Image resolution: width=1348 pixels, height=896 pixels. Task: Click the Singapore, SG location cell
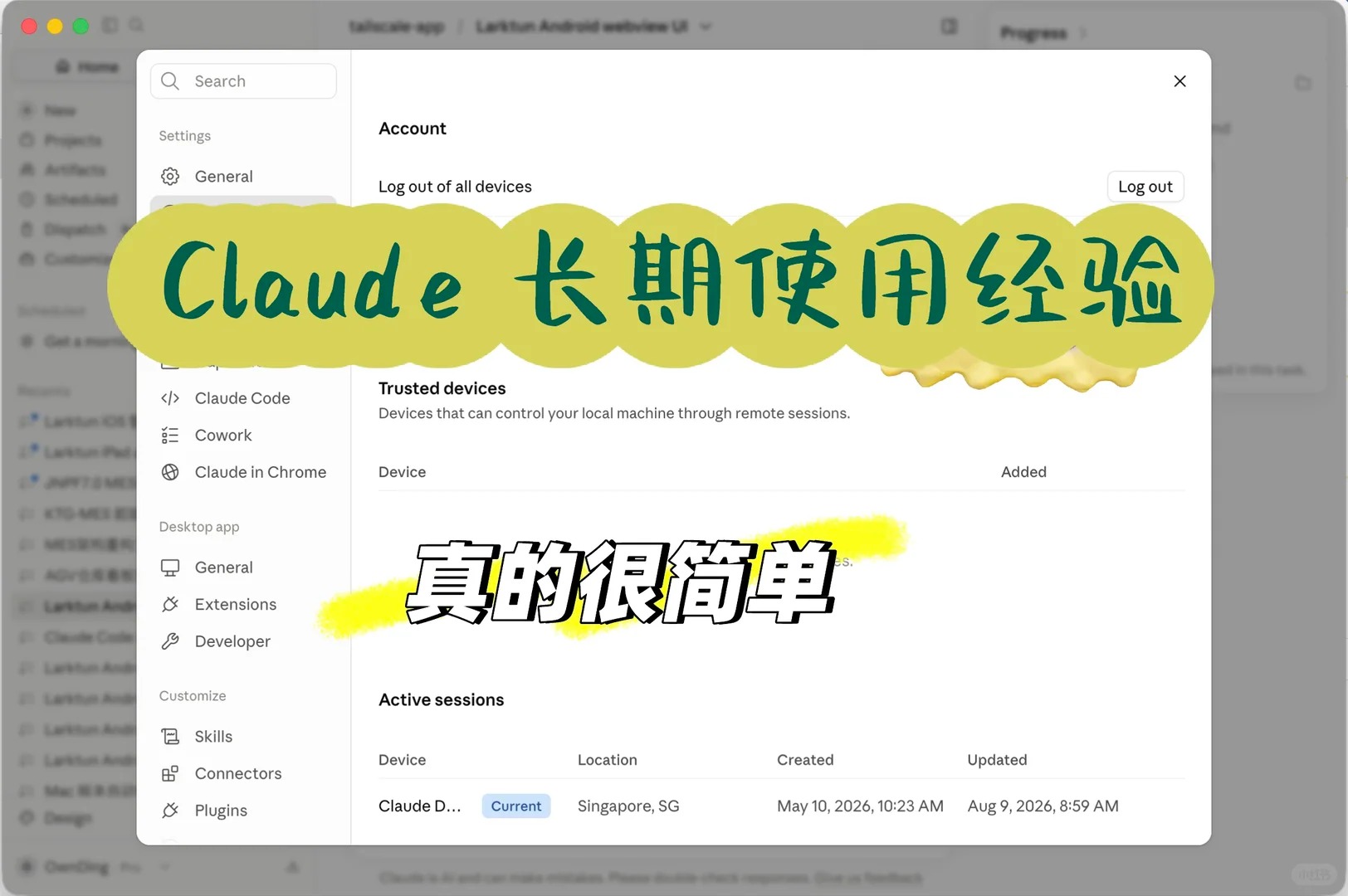(628, 806)
